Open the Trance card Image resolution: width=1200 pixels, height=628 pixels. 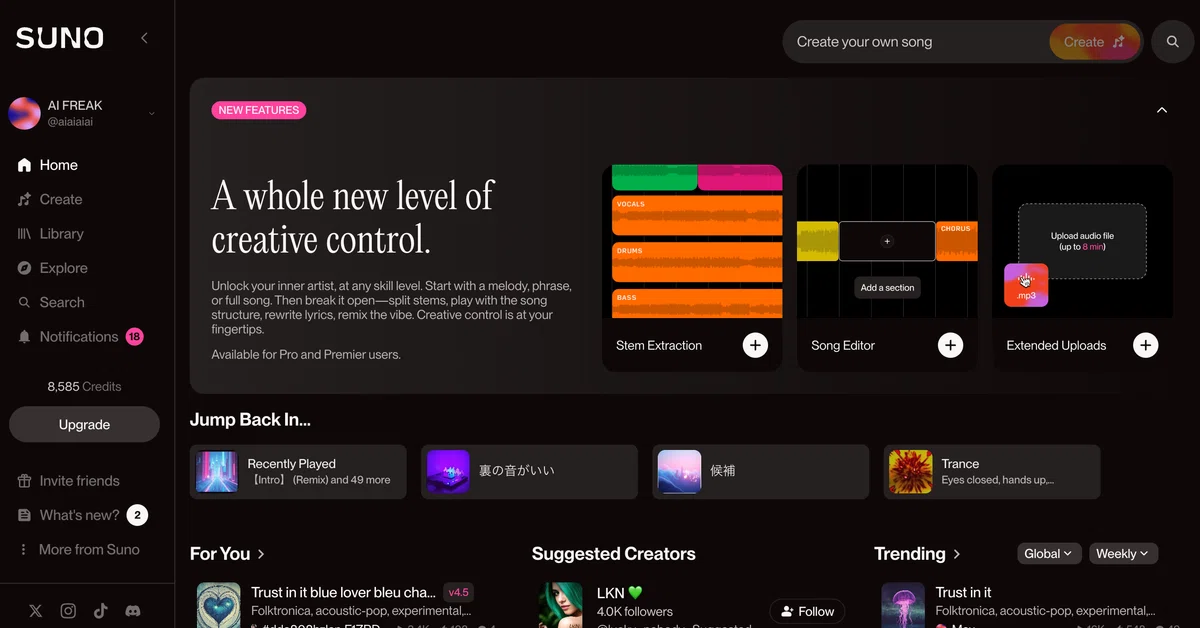[x=992, y=472]
